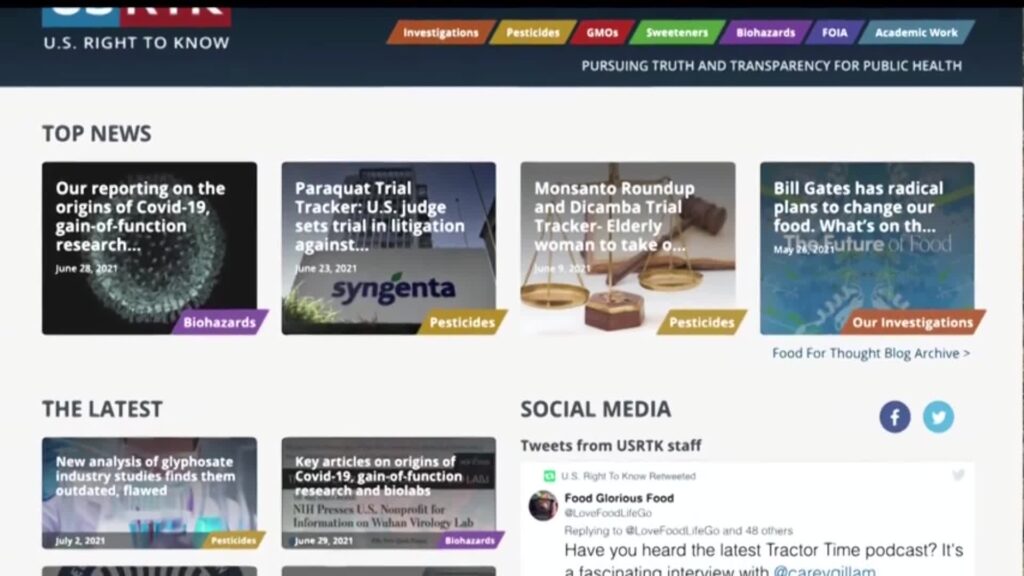Click 'Pursuing truth and transparency' tagline
Image resolution: width=1024 pixels, height=576 pixels.
[x=772, y=66]
